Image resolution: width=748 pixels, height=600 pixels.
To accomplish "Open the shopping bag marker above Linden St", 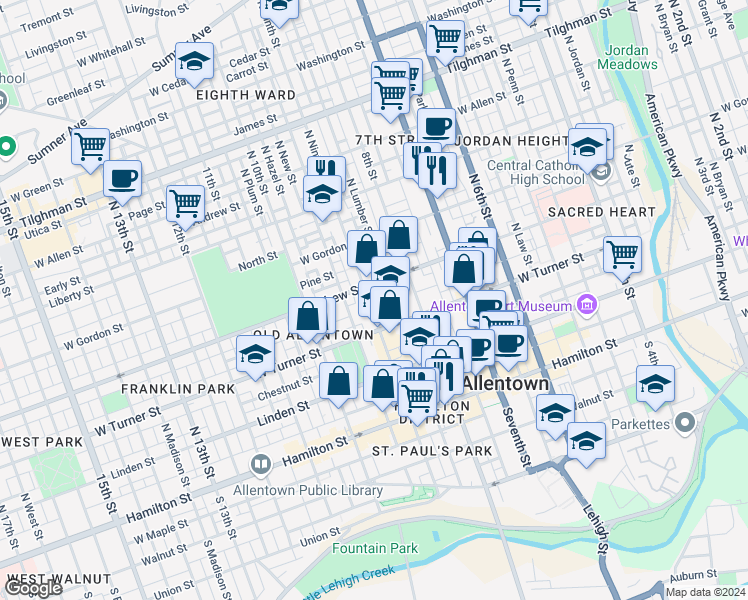I will pyautogui.click(x=339, y=382).
